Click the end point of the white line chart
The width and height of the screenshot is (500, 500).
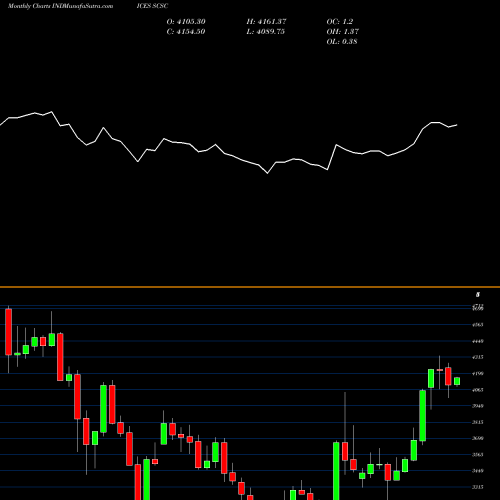point(457,125)
